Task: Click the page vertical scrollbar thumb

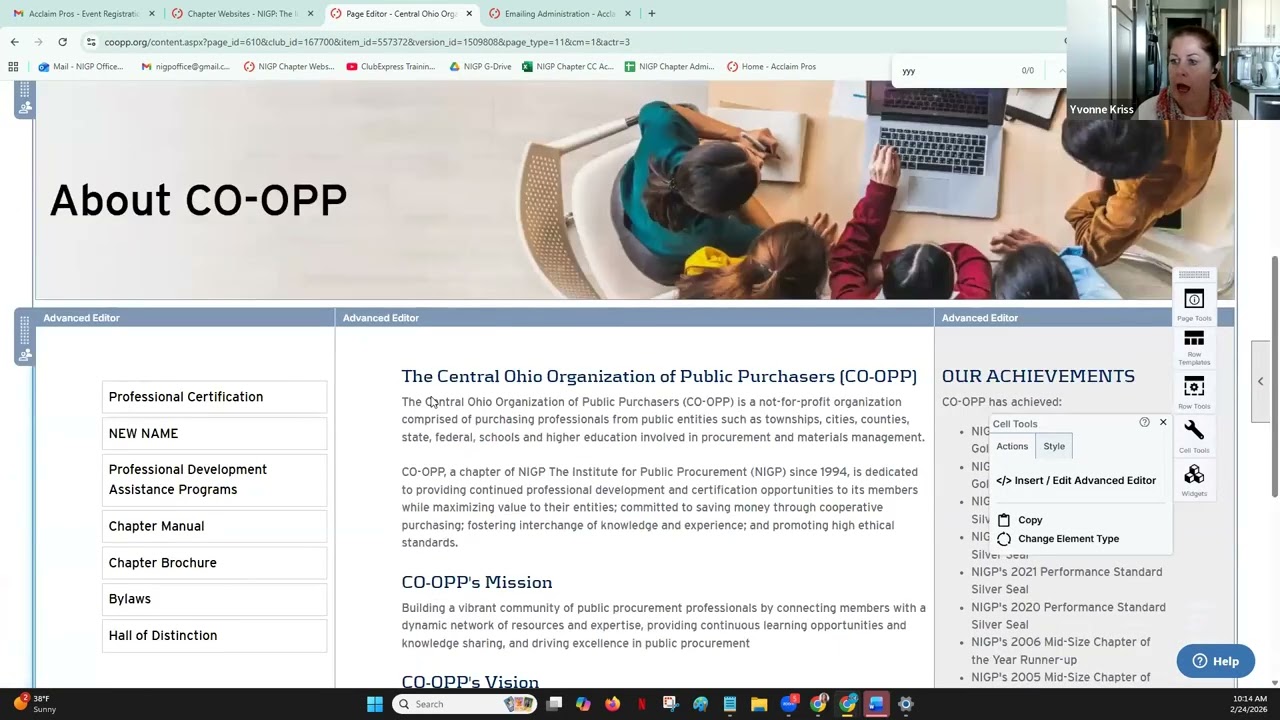Action: [1273, 377]
